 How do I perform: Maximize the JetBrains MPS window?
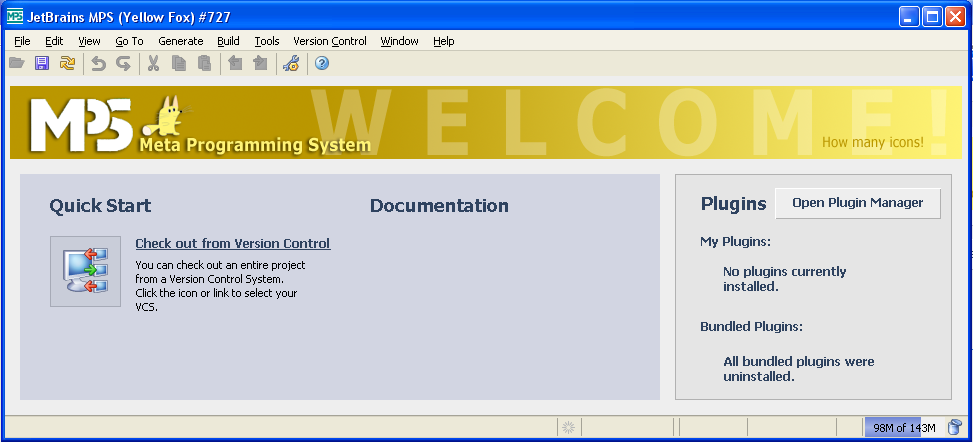click(932, 17)
